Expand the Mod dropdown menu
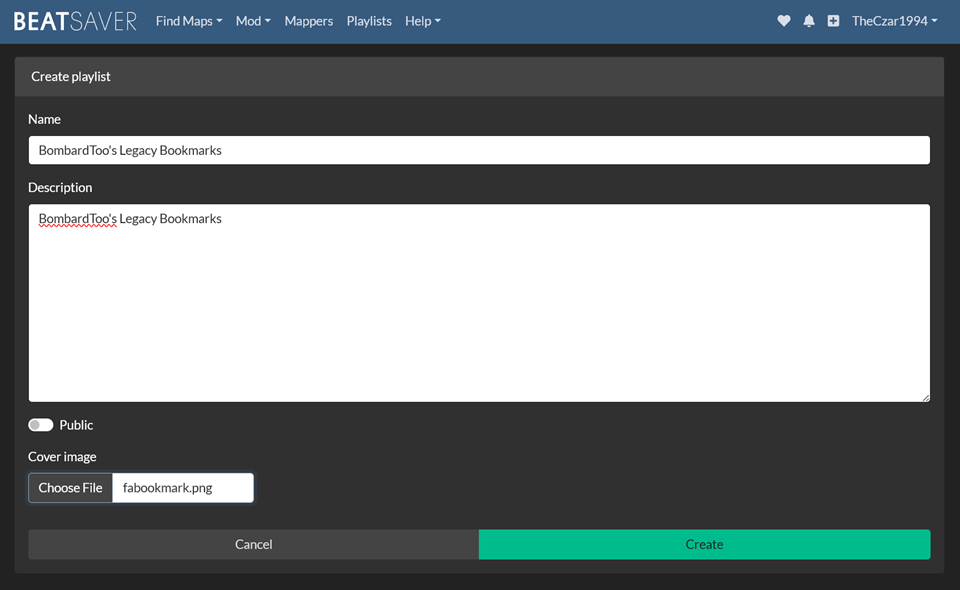 coord(253,21)
